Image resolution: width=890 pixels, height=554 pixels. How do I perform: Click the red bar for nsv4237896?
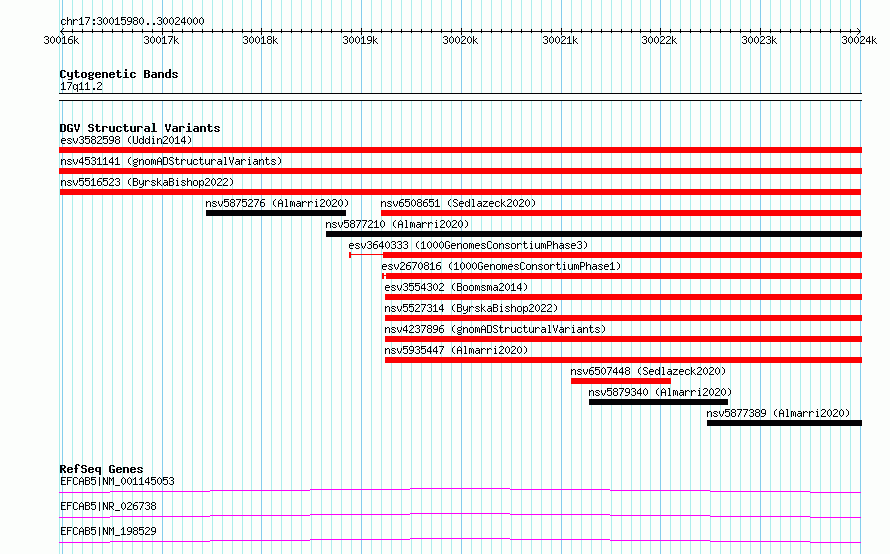tap(623, 339)
